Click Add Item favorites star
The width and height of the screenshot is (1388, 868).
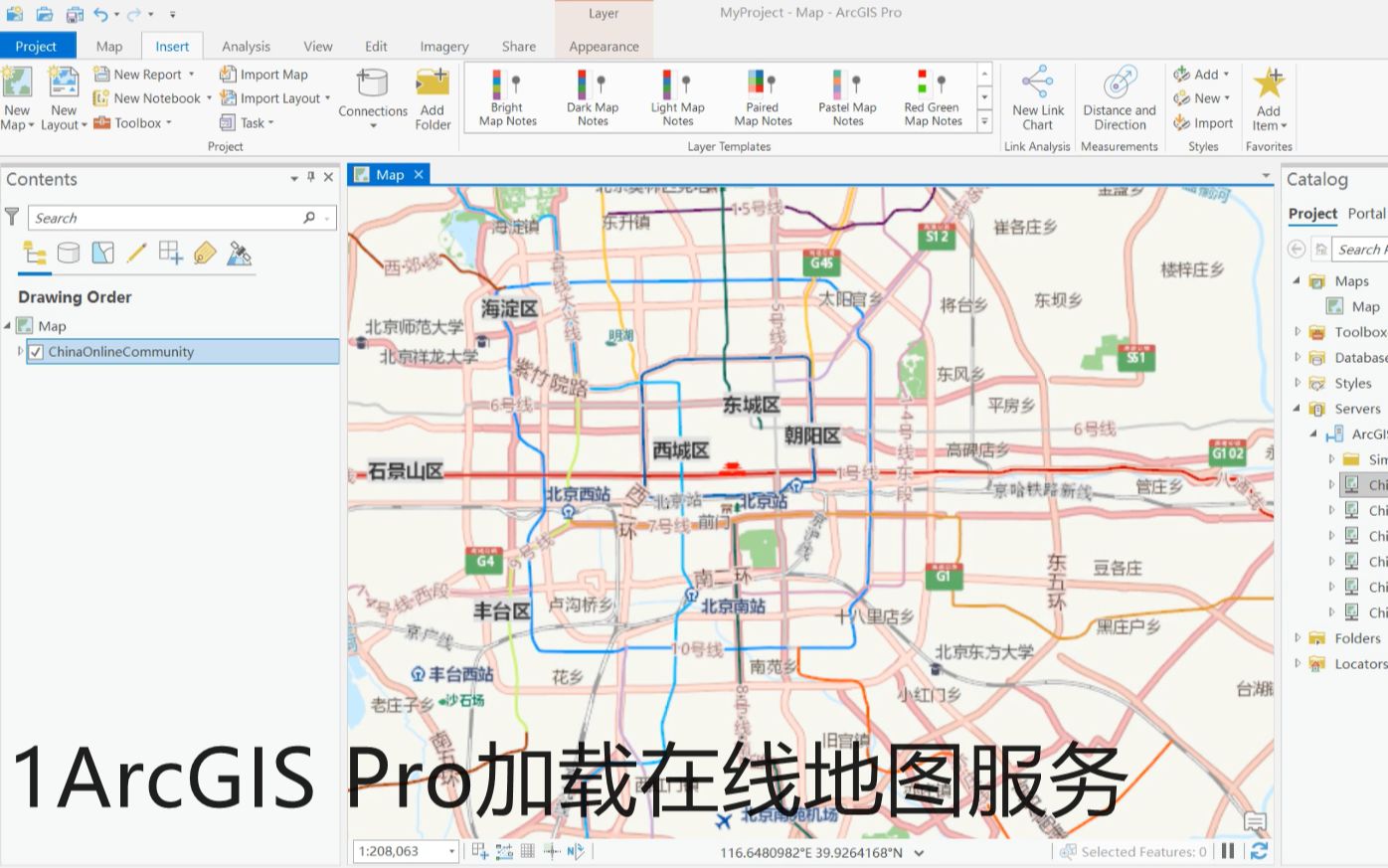tap(1269, 94)
